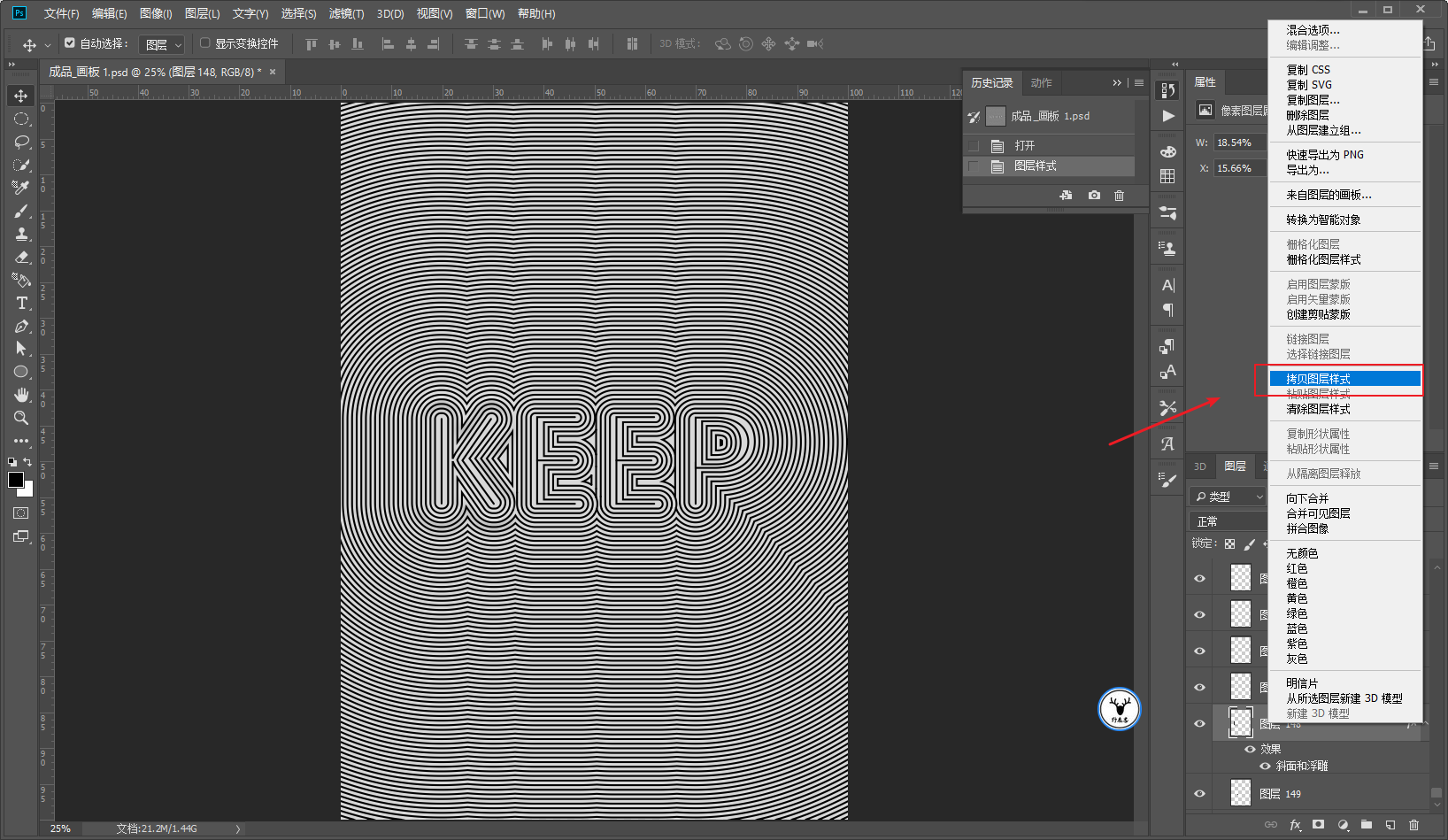Hide the 斜面和浮雕 effect
Viewport: 1448px width, 840px height.
coord(1265,767)
